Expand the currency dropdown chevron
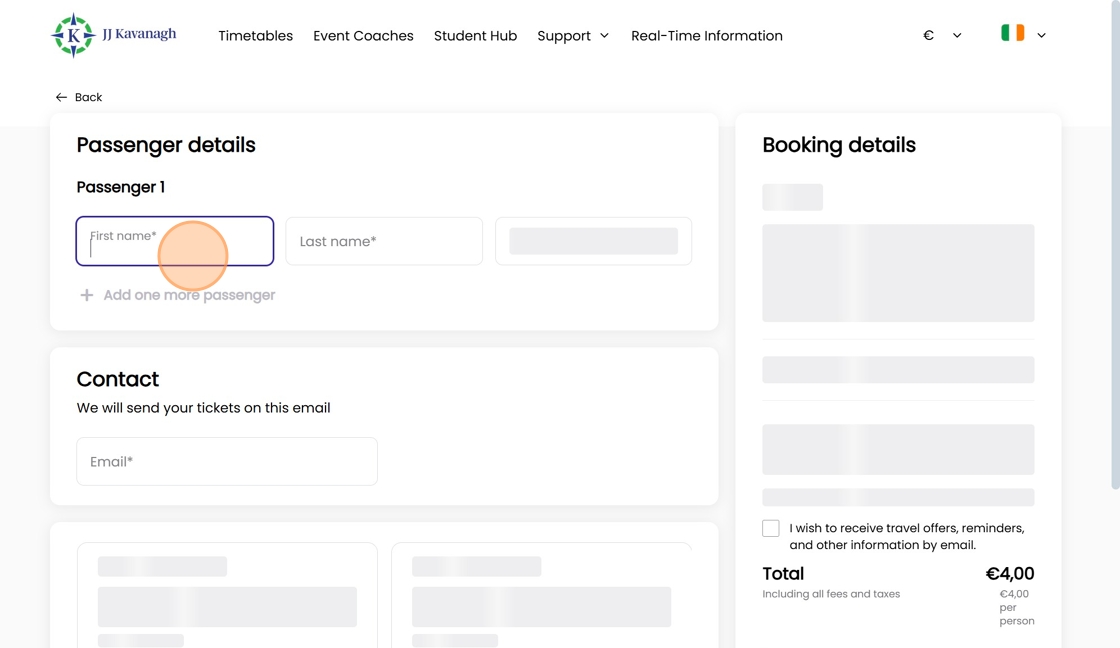 coord(957,35)
